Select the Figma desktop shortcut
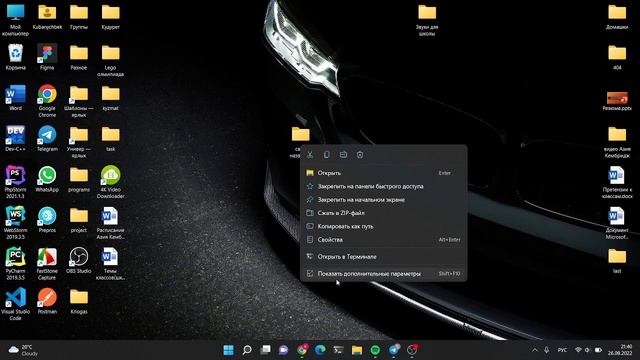The image size is (640, 360). pyautogui.click(x=47, y=57)
